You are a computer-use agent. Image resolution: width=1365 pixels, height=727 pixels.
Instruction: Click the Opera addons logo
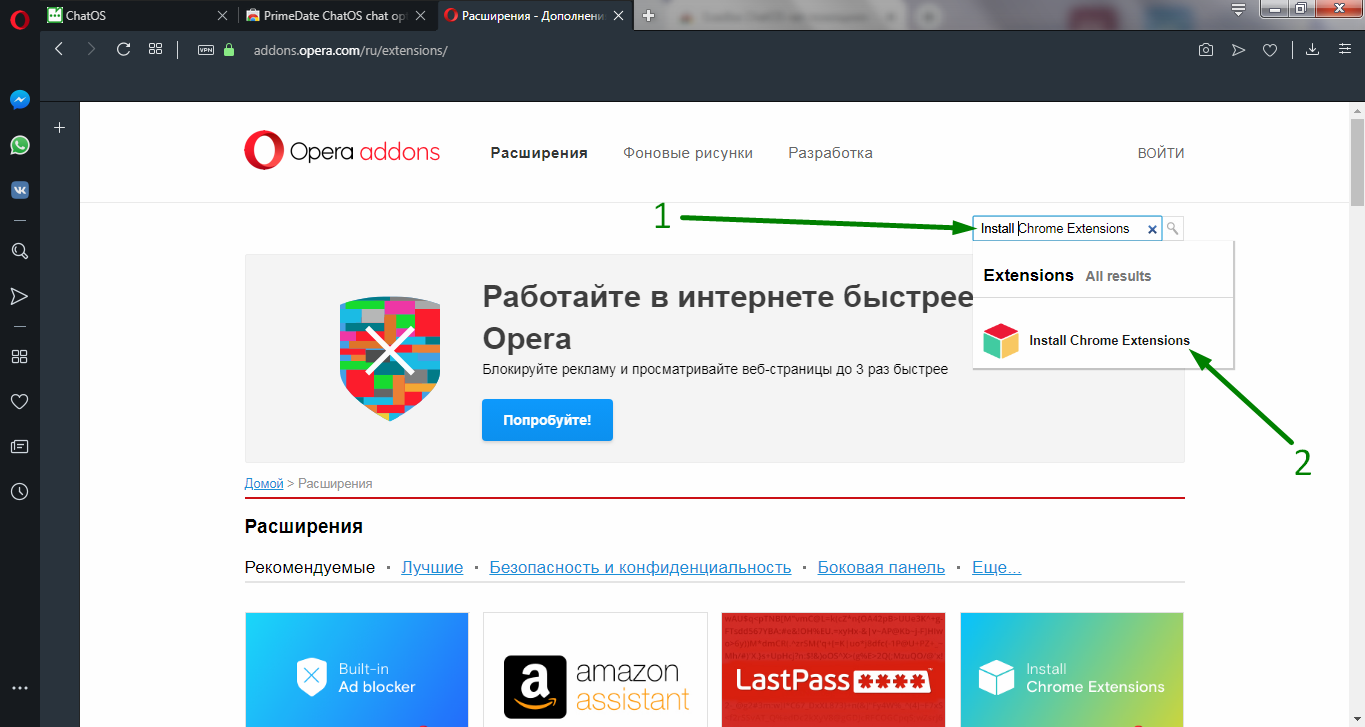[x=342, y=152]
